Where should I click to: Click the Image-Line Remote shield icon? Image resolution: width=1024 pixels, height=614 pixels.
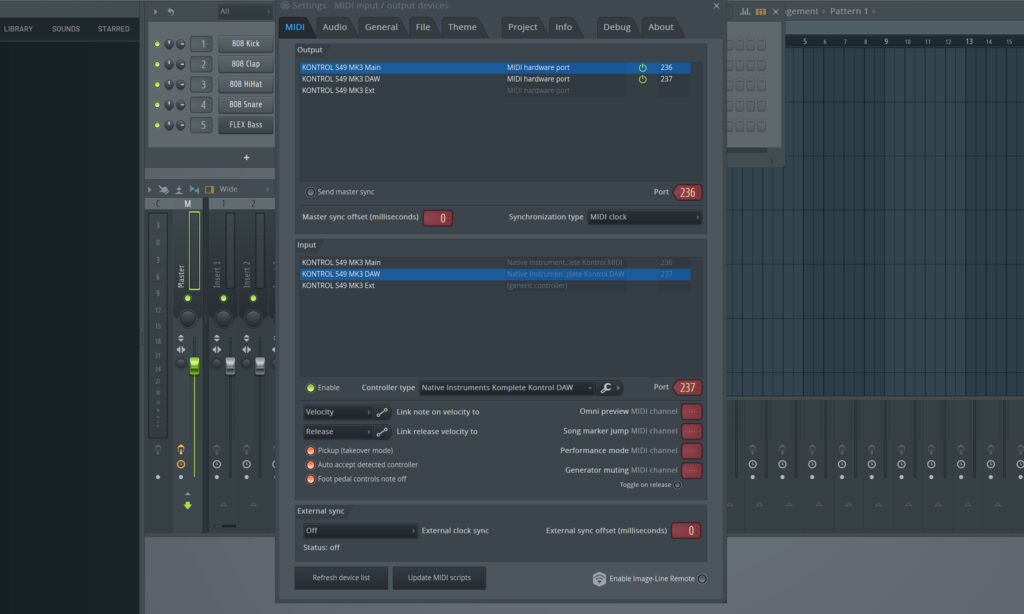coord(599,579)
